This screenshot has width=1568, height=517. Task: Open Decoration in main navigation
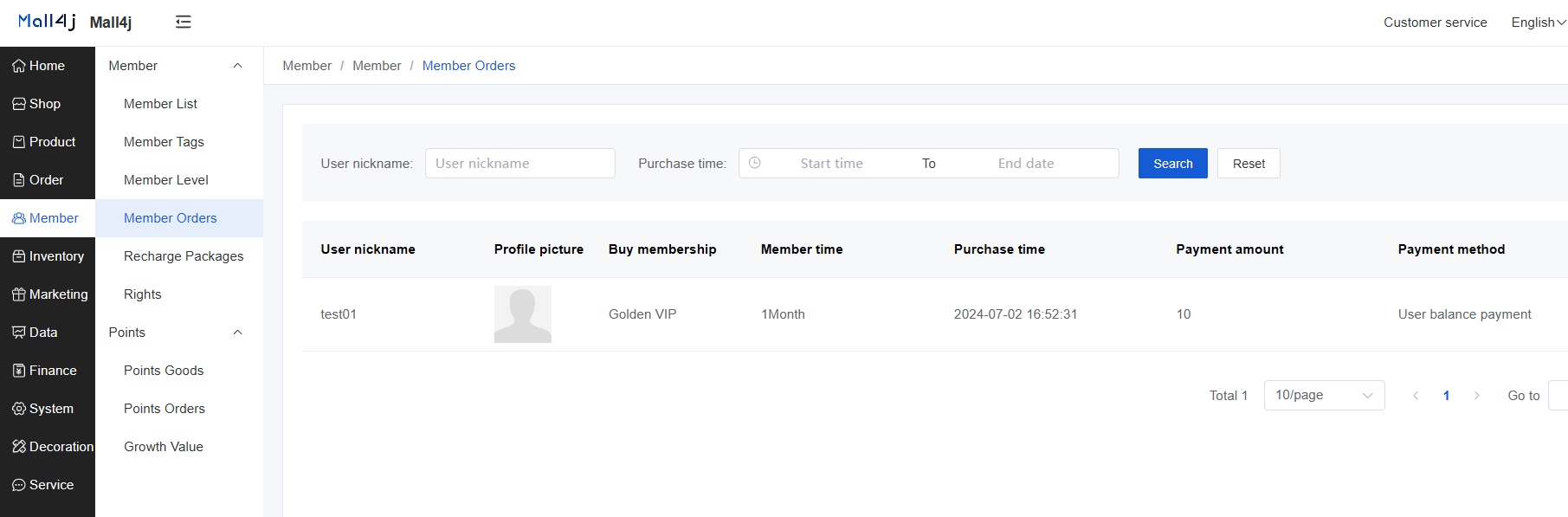pos(48,447)
